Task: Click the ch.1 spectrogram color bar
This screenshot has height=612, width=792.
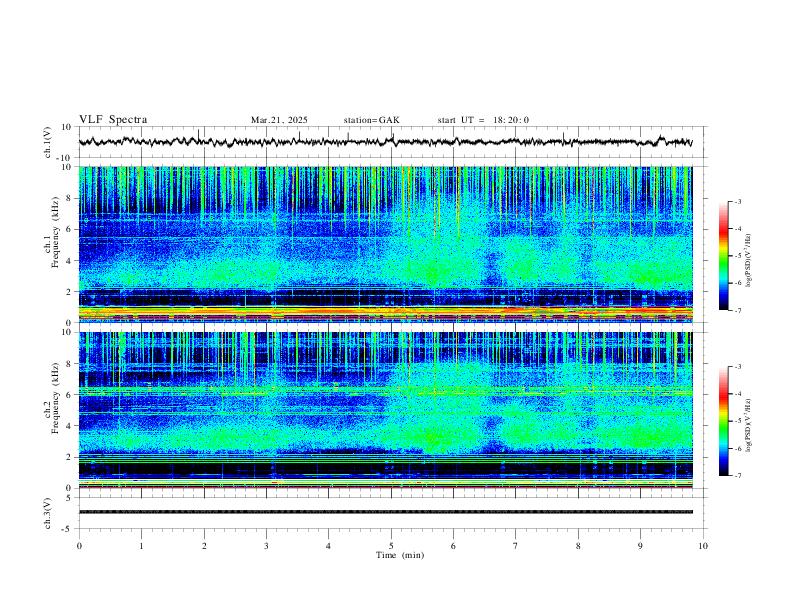Action: [x=723, y=256]
